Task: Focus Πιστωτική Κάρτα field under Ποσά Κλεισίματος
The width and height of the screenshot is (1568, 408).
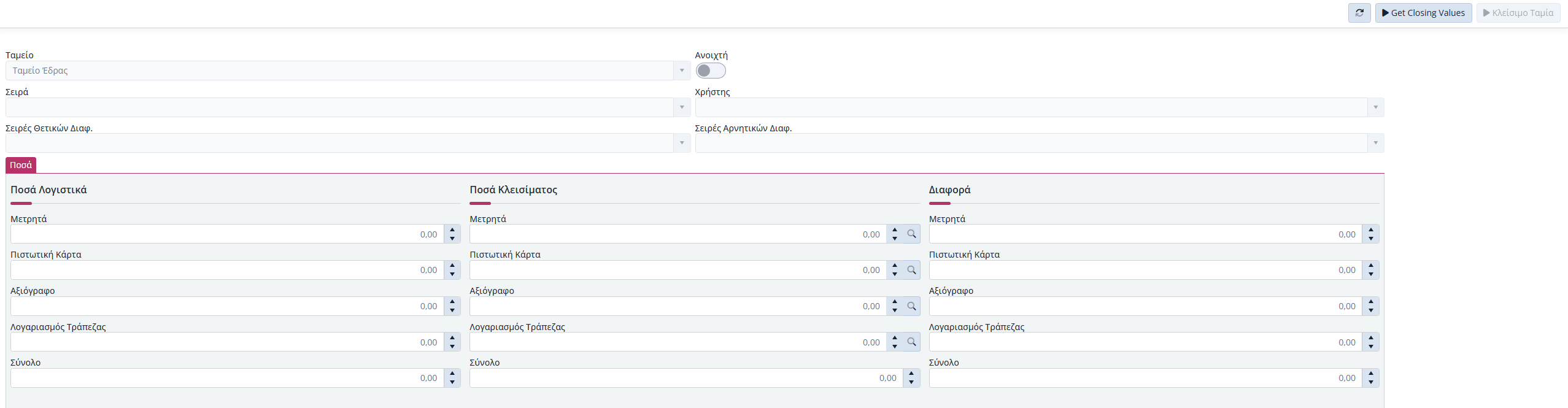Action: [678, 270]
